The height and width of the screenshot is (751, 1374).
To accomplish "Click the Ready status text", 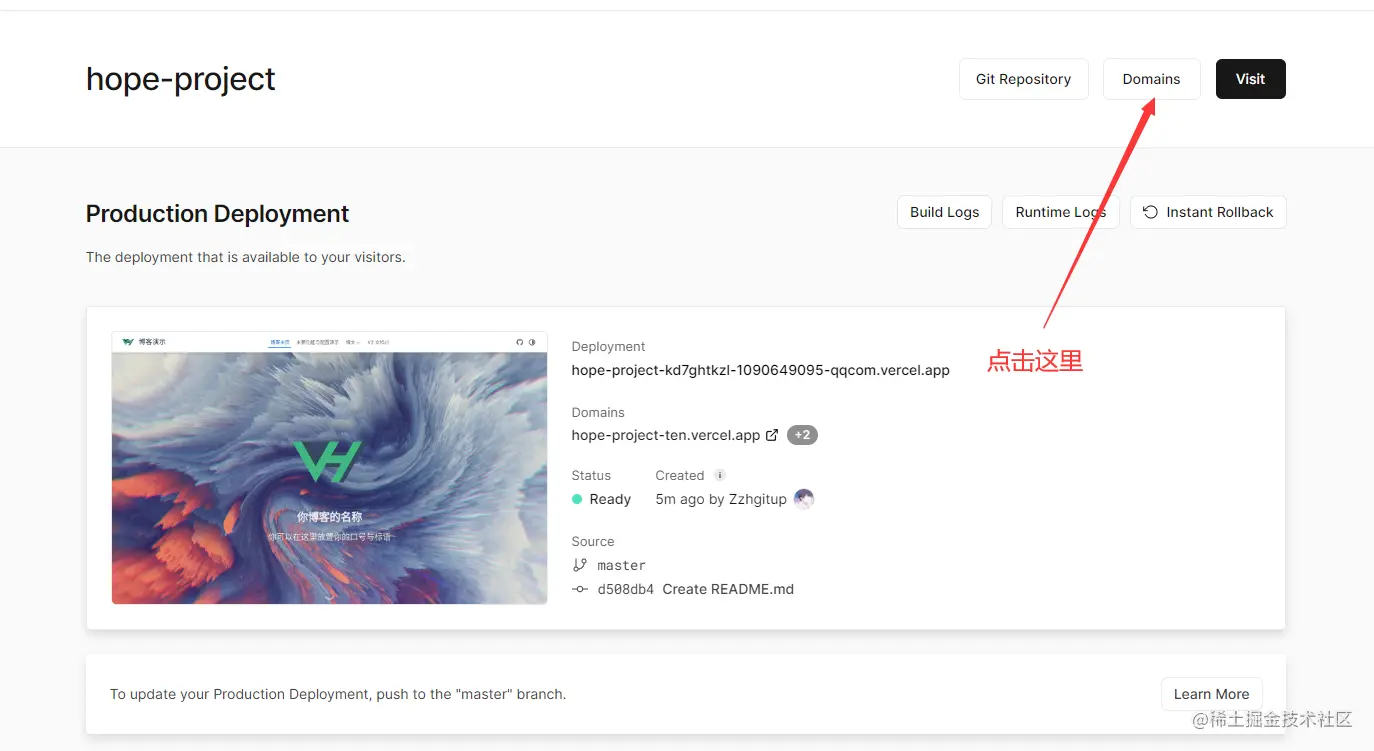I will click(x=610, y=499).
